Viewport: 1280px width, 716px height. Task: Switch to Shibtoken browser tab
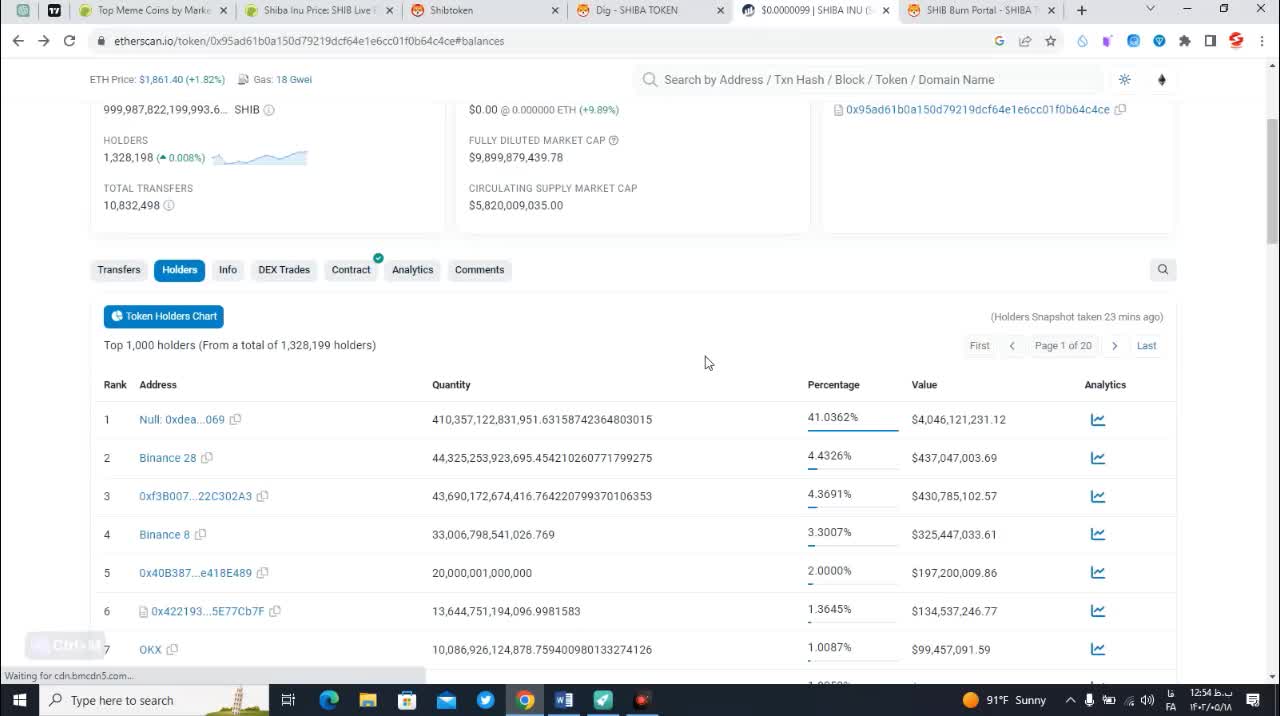484,10
